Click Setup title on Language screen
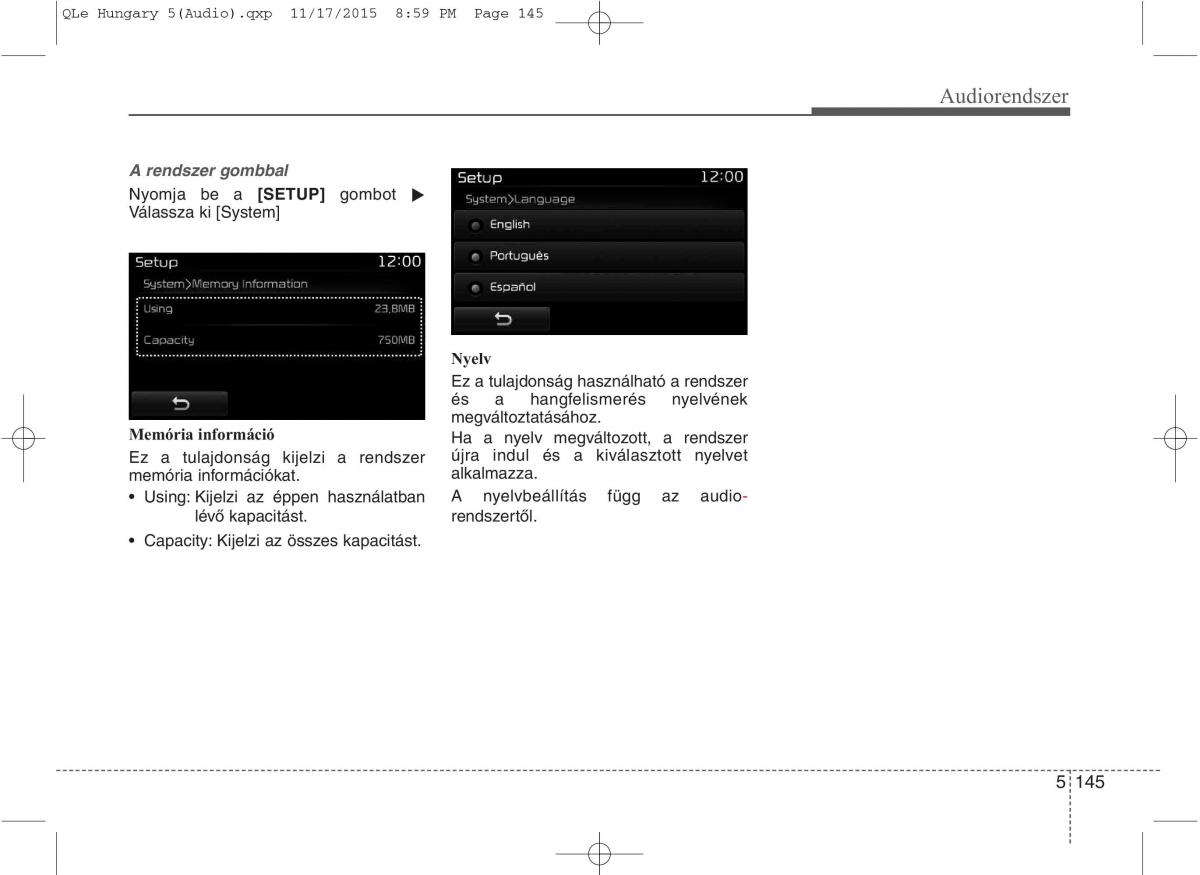This screenshot has width=1200, height=875. coord(480,177)
